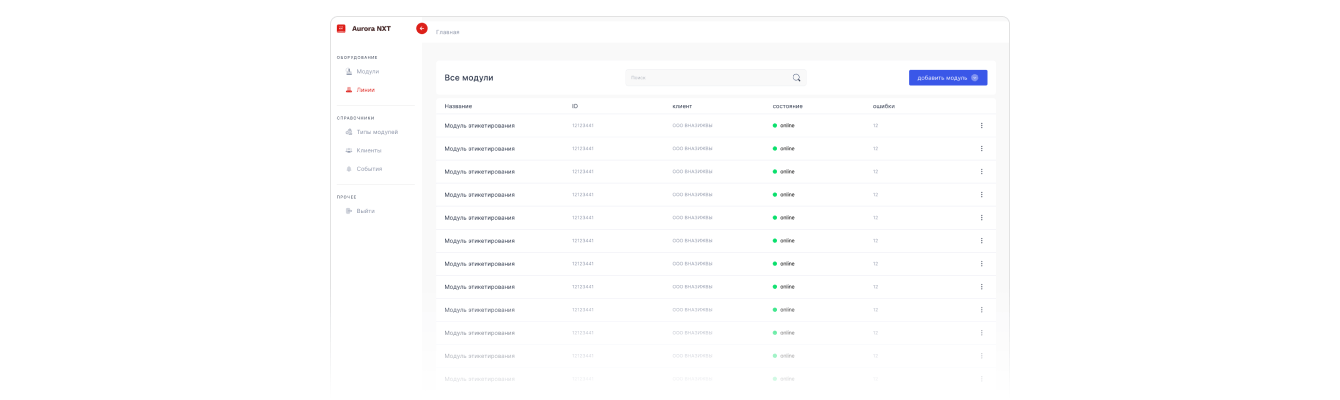Image resolution: width=1340 pixels, height=400 pixels.
Task: Click inside the Поиск search field
Action: point(705,77)
